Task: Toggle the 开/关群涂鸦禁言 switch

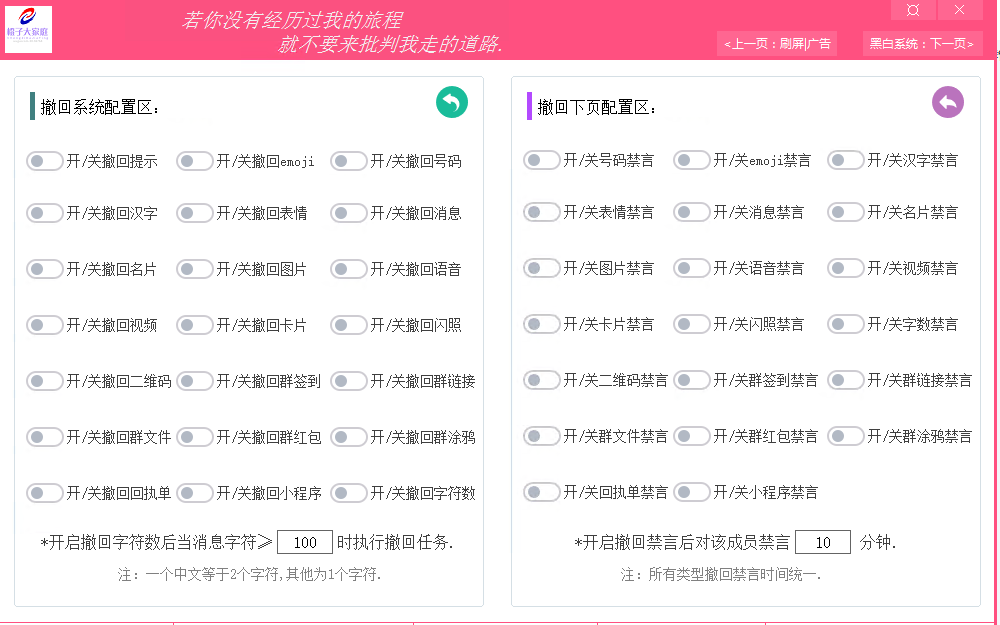Action: click(845, 436)
